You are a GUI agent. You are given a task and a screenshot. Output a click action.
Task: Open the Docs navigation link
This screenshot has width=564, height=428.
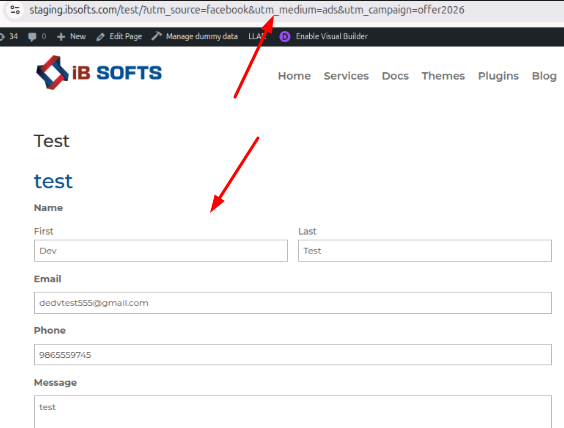[395, 76]
